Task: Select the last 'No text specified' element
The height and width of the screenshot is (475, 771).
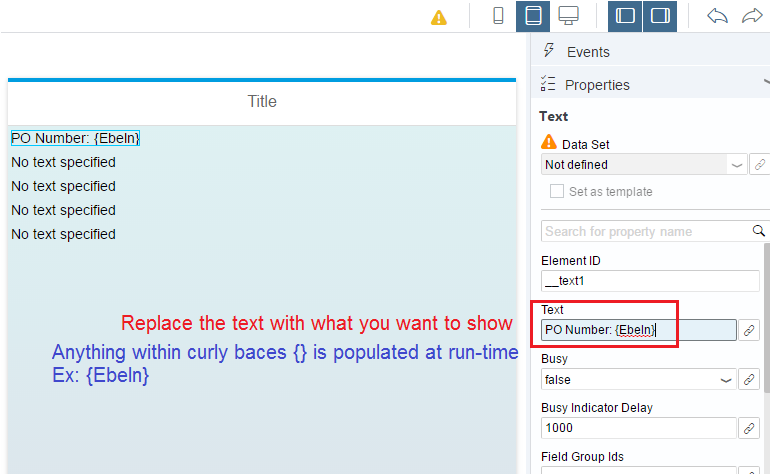Action: pos(63,234)
